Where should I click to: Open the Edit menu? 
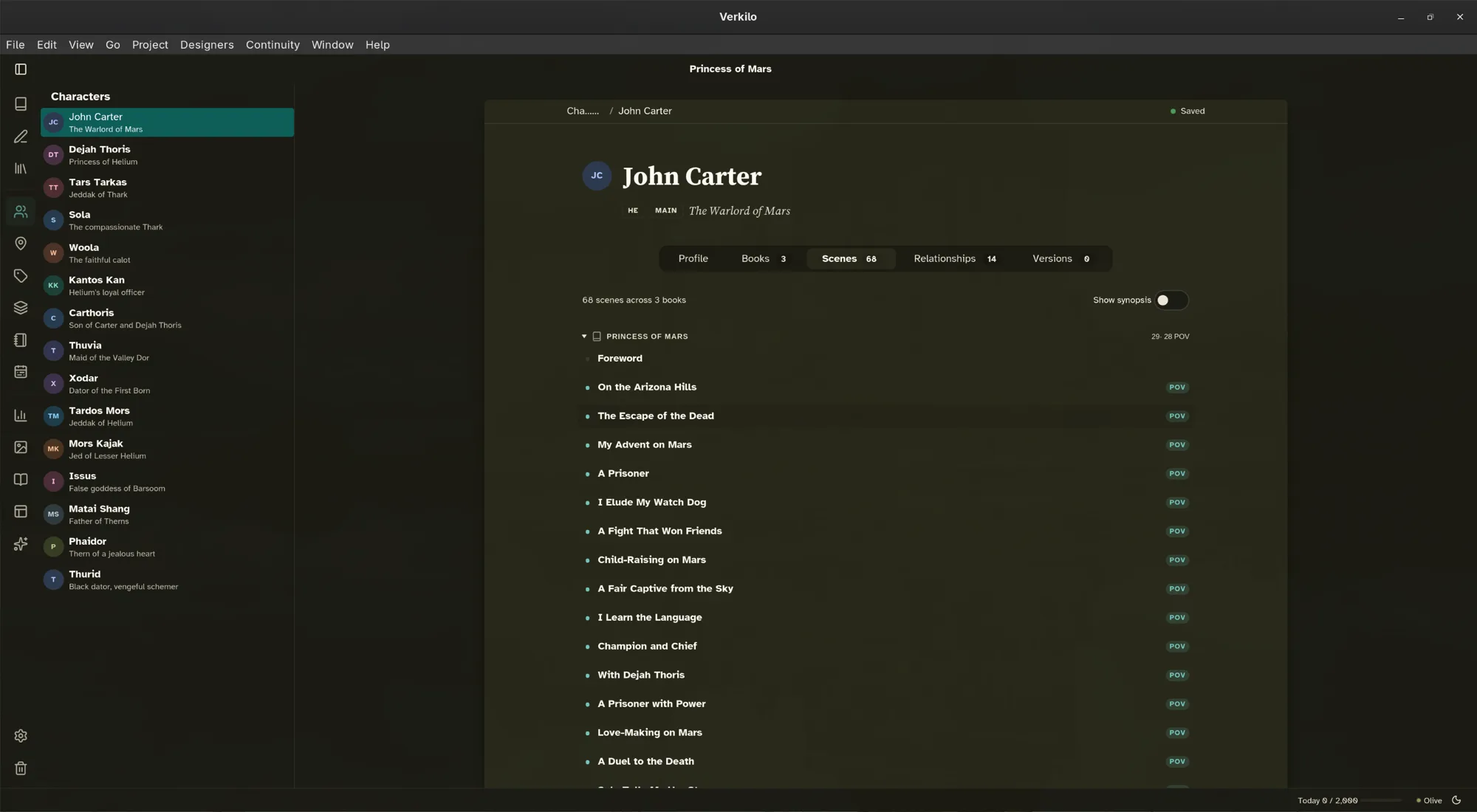point(47,45)
